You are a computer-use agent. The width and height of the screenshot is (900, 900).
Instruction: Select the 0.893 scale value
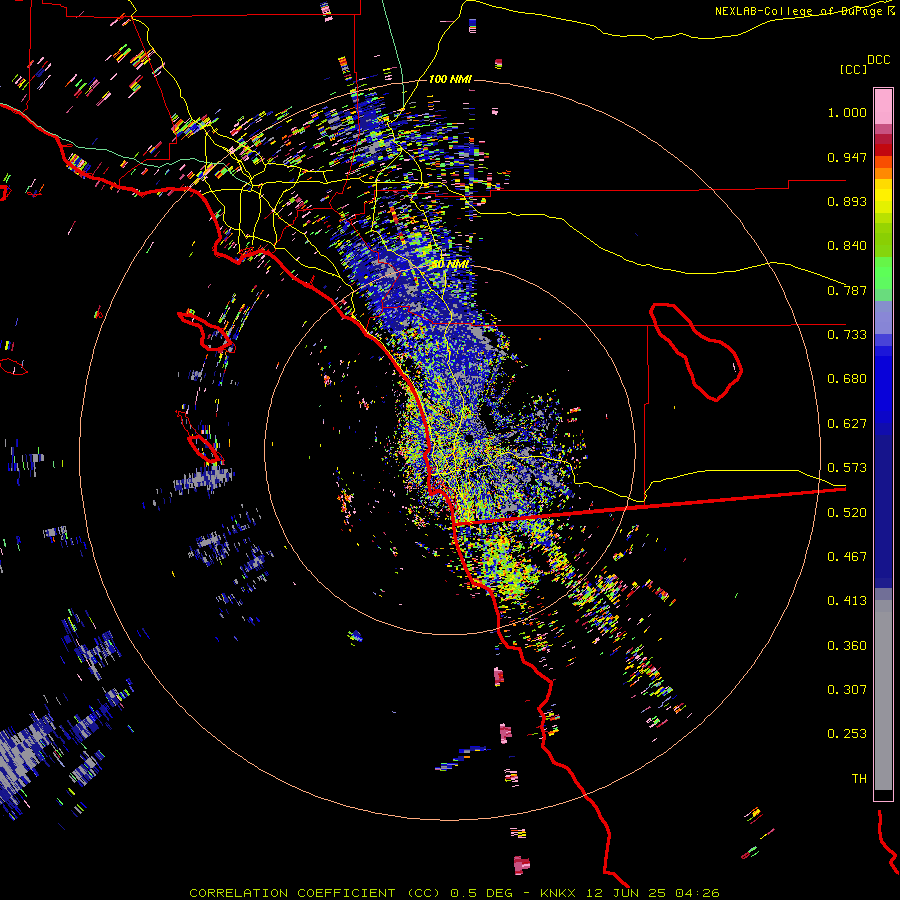[x=847, y=201]
